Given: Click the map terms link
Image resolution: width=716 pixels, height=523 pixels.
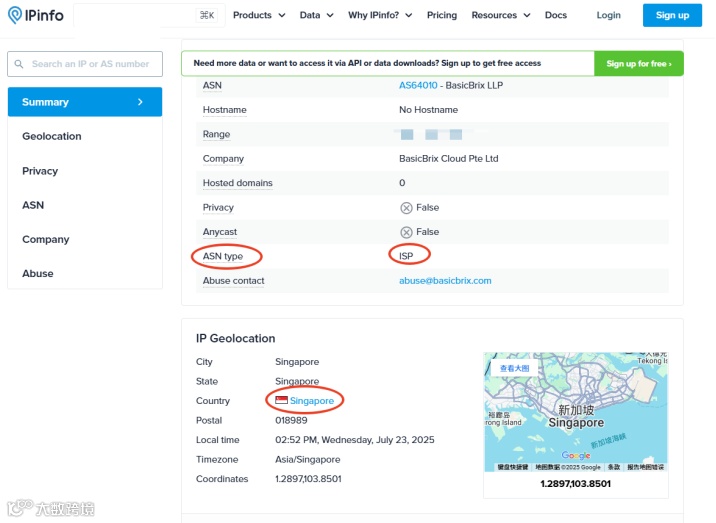Looking at the screenshot, I should [614, 467].
